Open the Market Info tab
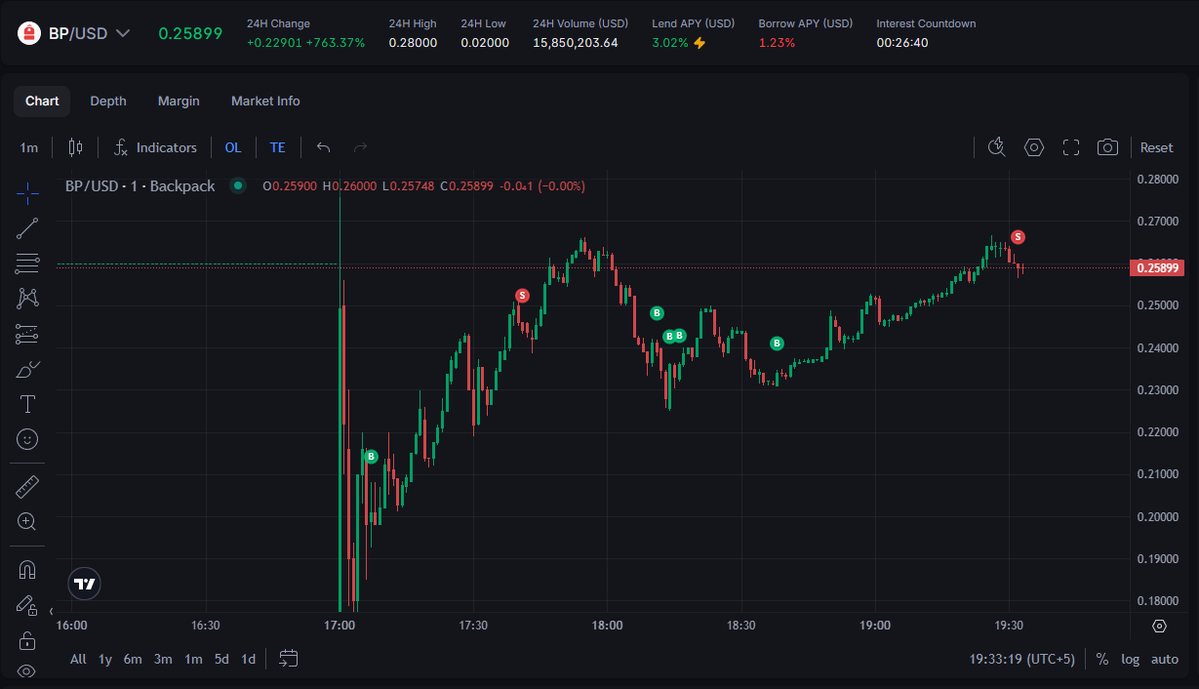The height and width of the screenshot is (689, 1199). point(265,101)
